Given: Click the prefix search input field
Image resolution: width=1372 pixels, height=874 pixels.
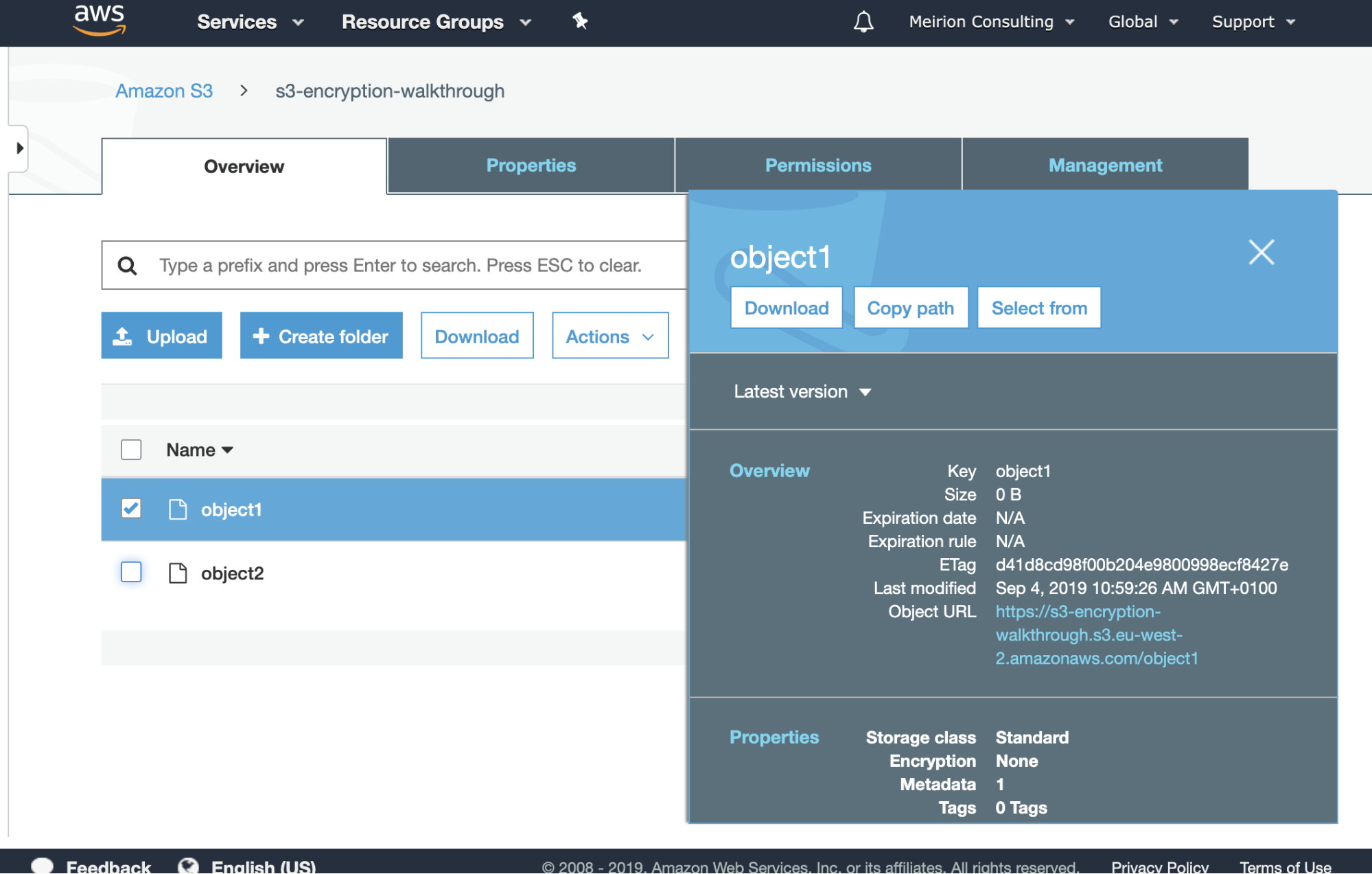Looking at the screenshot, I should coord(412,266).
